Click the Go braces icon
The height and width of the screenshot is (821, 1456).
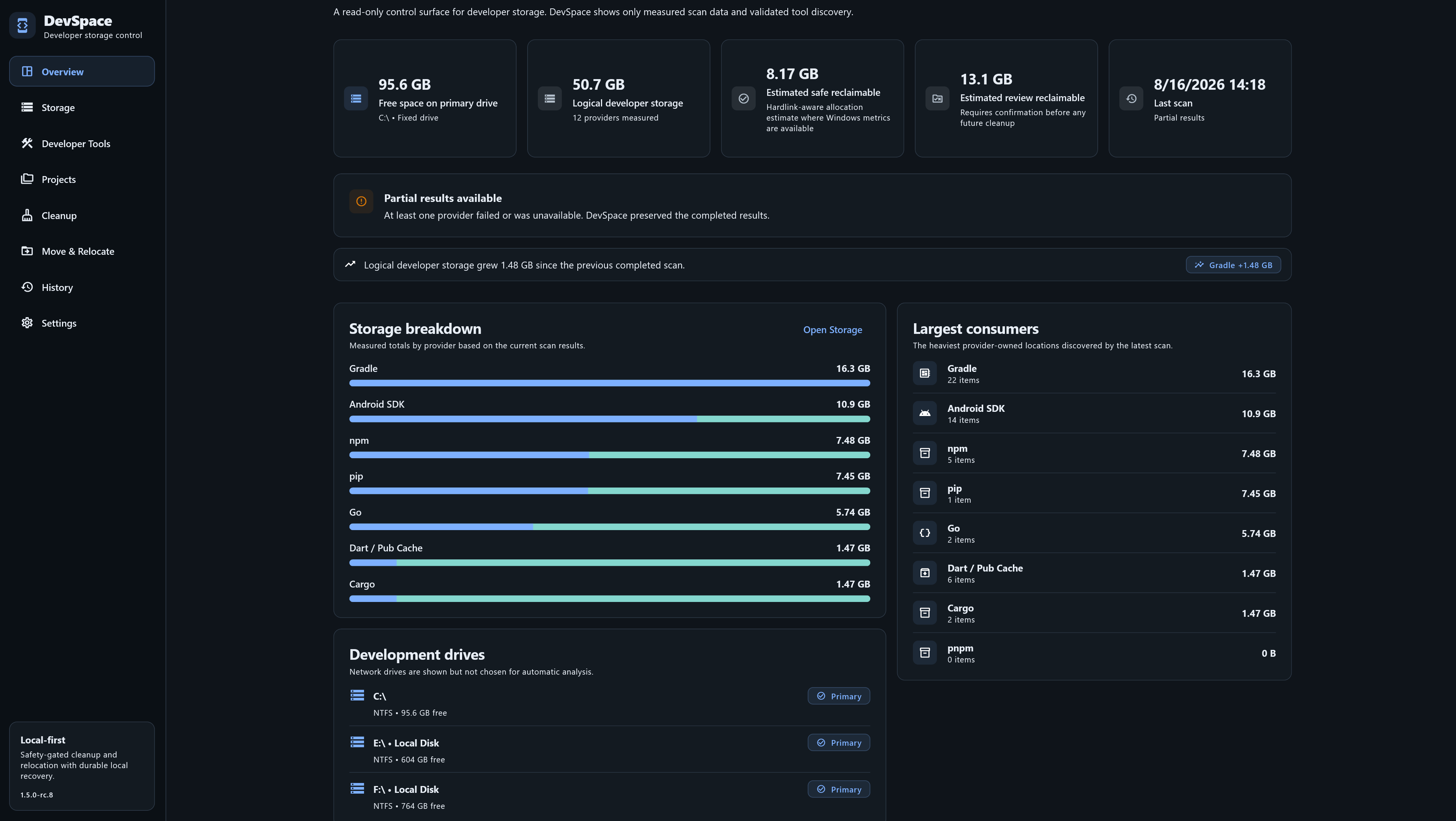coord(925,533)
